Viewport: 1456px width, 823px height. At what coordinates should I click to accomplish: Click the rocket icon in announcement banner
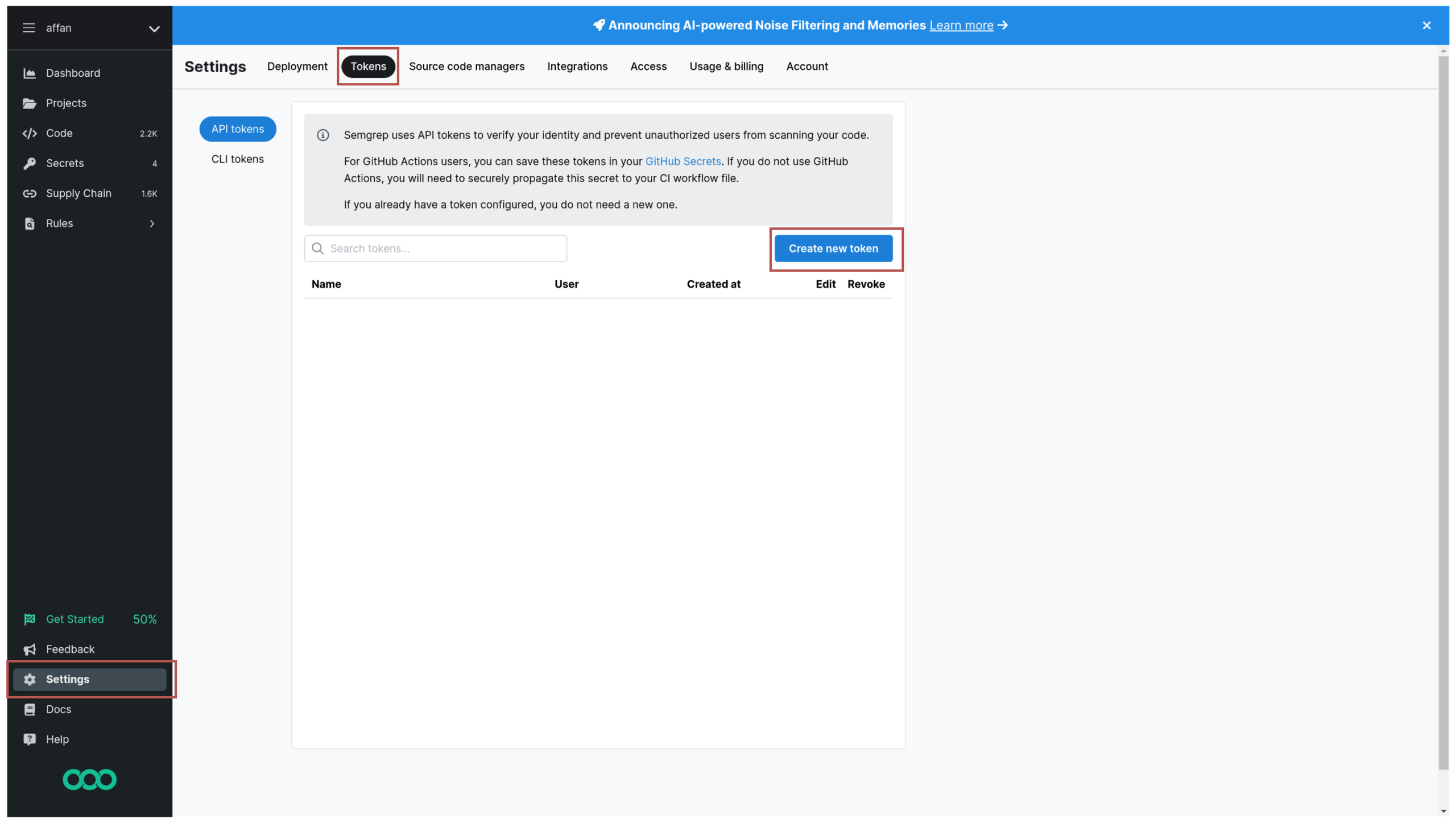(x=599, y=25)
